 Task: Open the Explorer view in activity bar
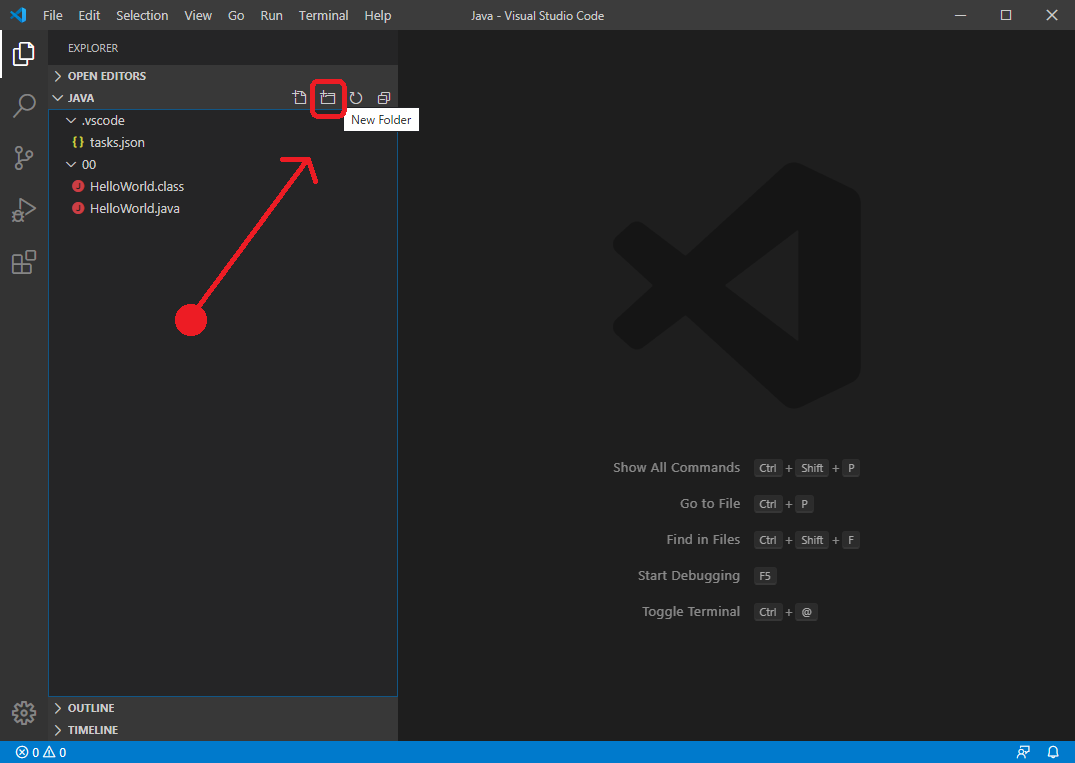point(23,53)
